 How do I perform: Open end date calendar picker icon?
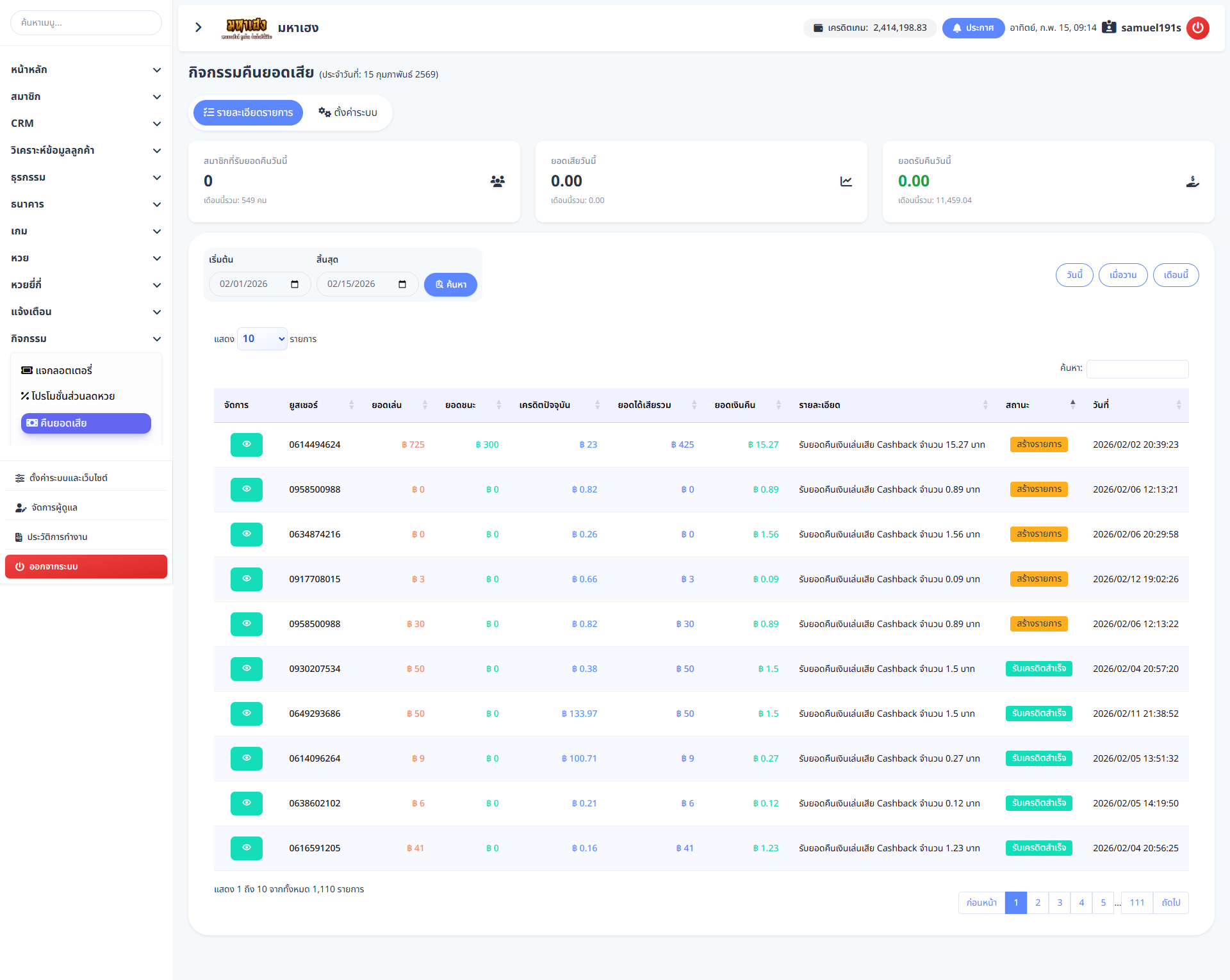[x=402, y=284]
